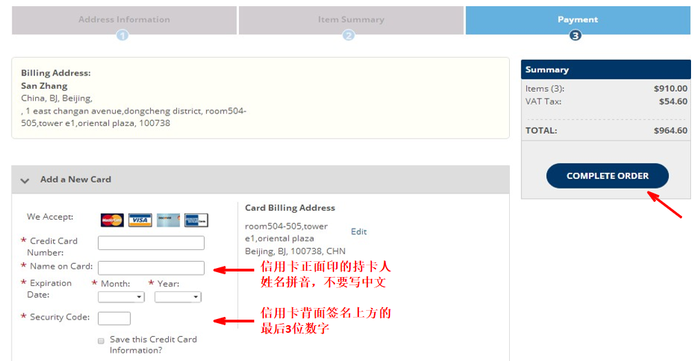The width and height of the screenshot is (700, 361).
Task: Click the COMPLETE ORDER button
Action: point(607,176)
